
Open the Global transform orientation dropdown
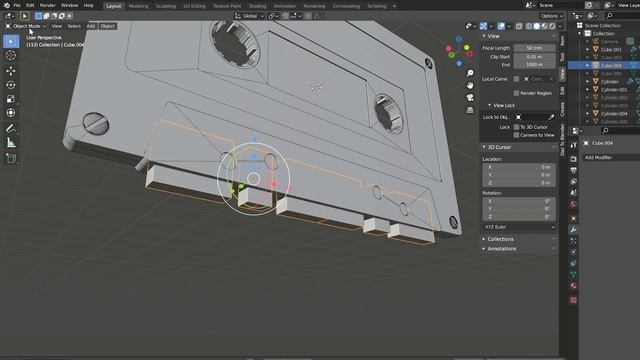pyautogui.click(x=249, y=16)
